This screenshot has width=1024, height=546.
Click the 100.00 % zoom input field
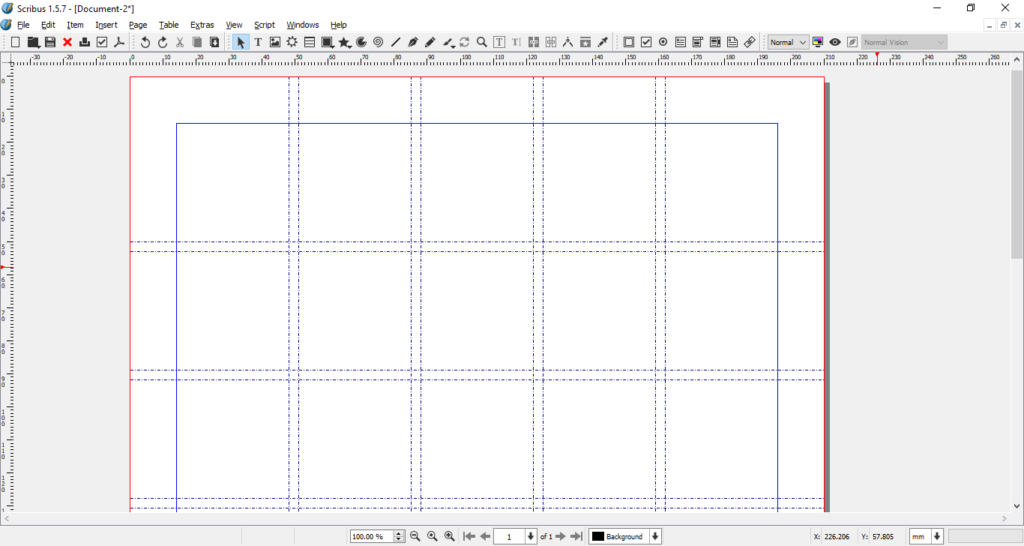(372, 536)
